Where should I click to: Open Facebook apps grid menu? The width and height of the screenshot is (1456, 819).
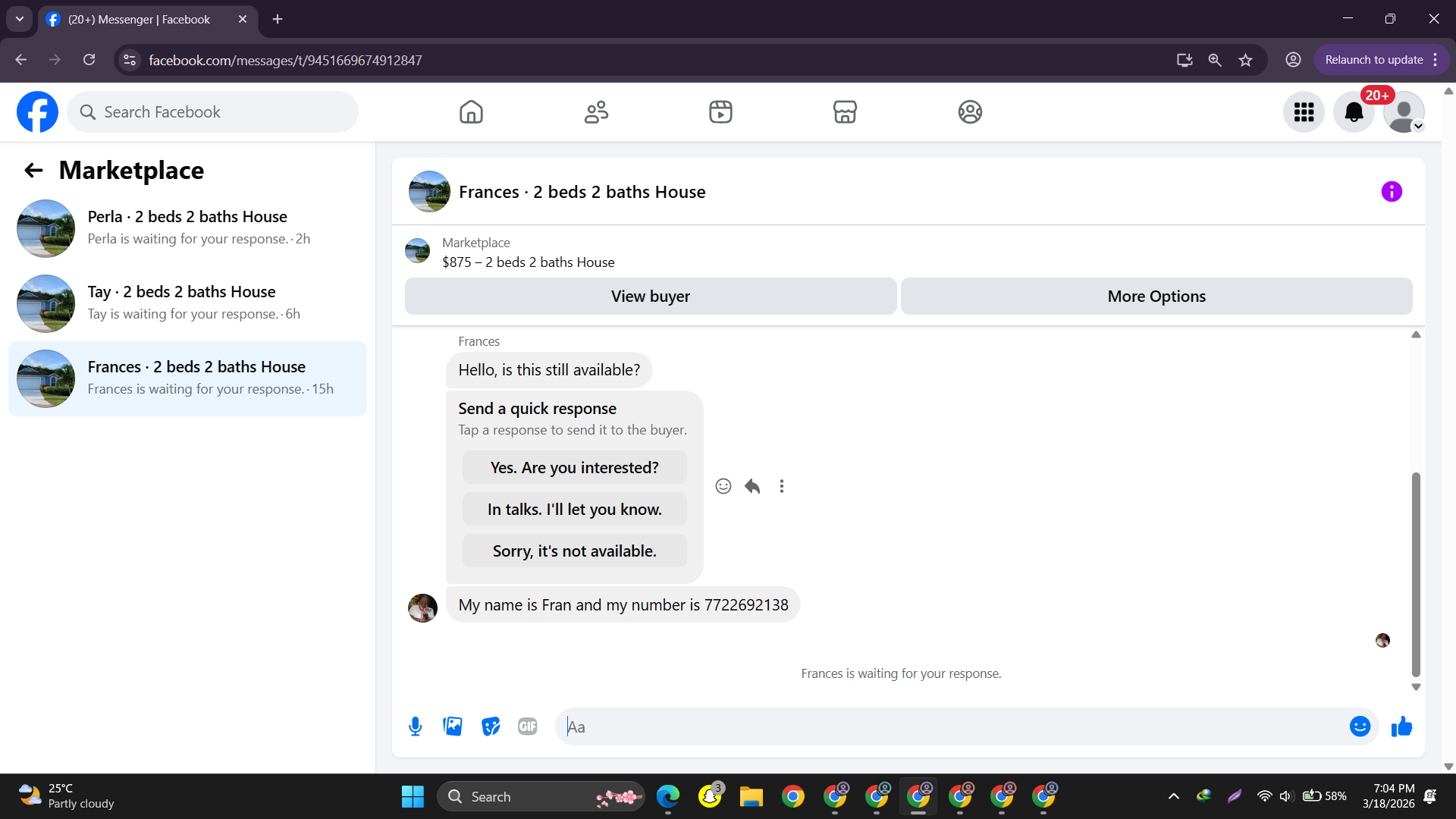1304,112
